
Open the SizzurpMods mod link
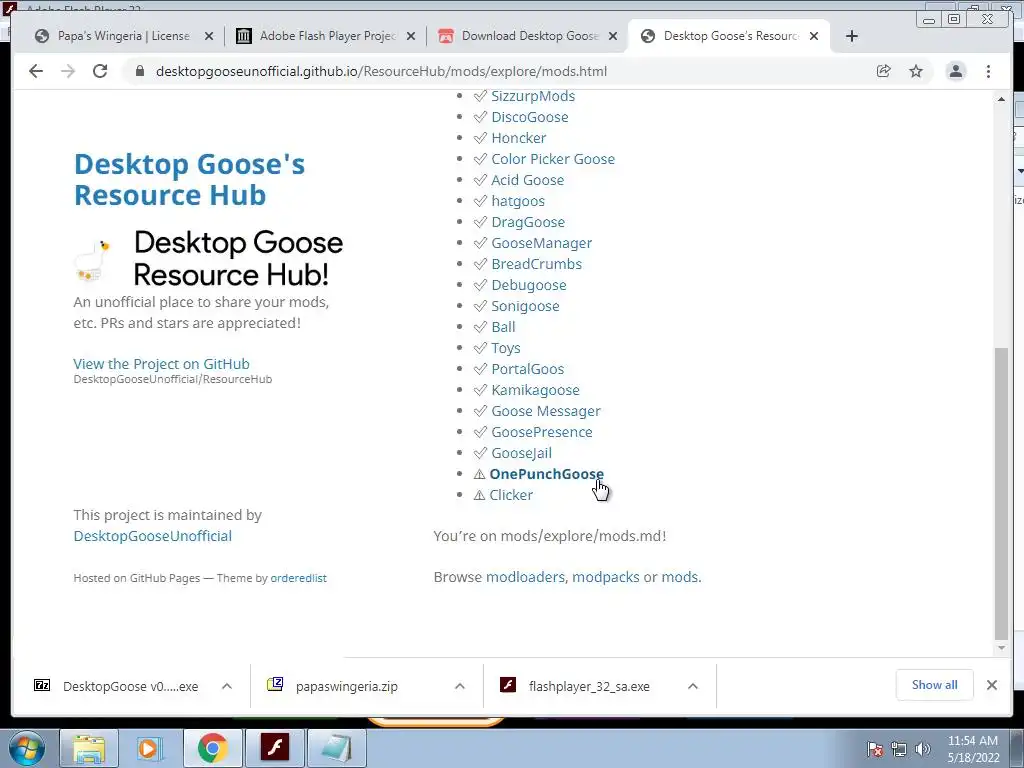[x=533, y=96]
